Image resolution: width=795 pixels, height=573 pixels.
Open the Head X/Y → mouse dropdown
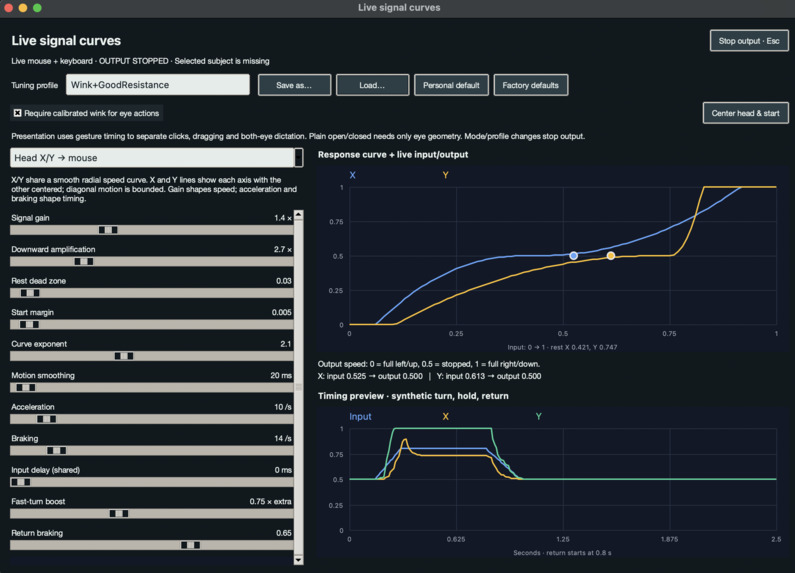157,158
